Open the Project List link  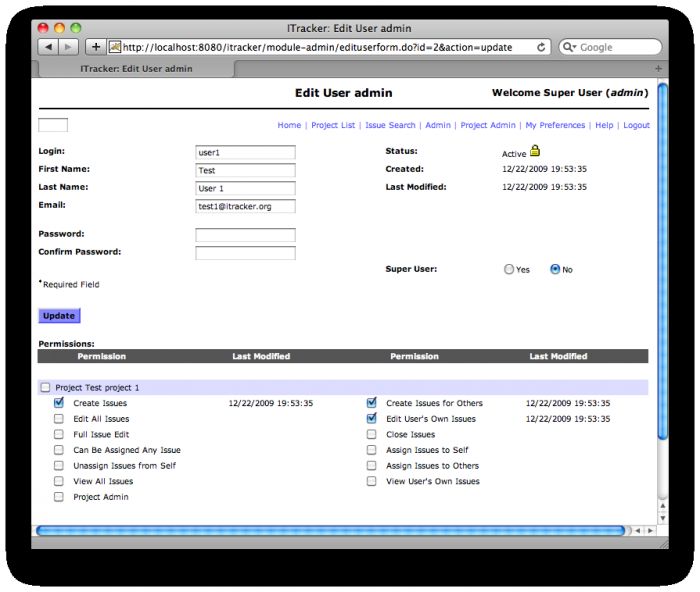tap(333, 125)
